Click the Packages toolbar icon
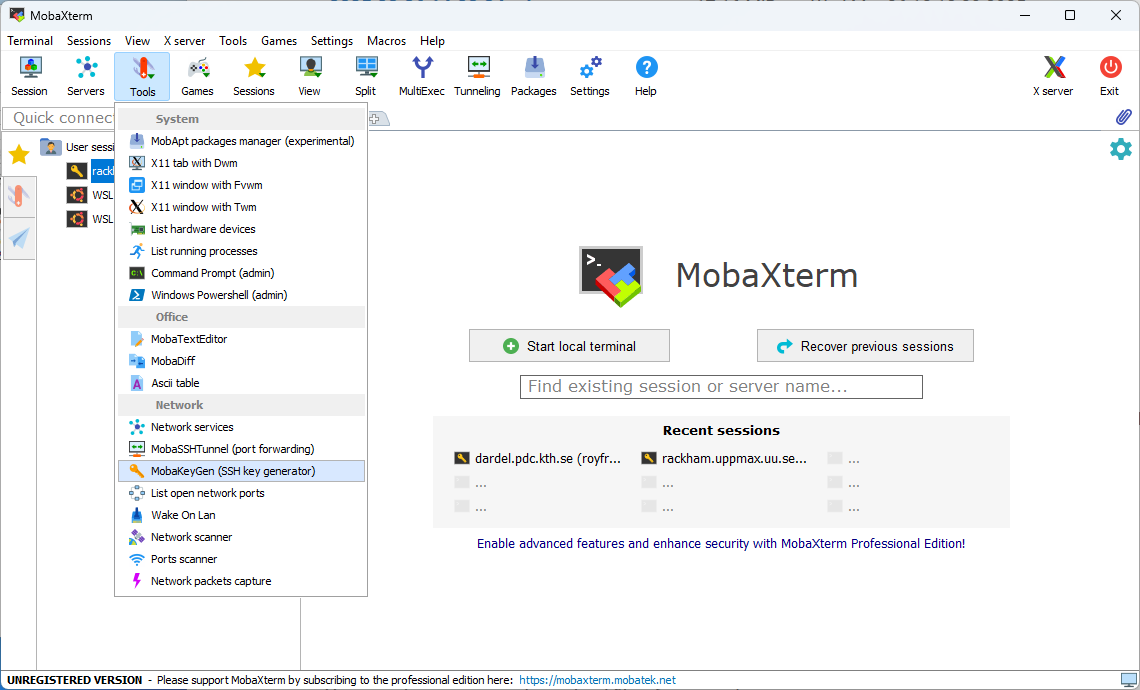 534,76
